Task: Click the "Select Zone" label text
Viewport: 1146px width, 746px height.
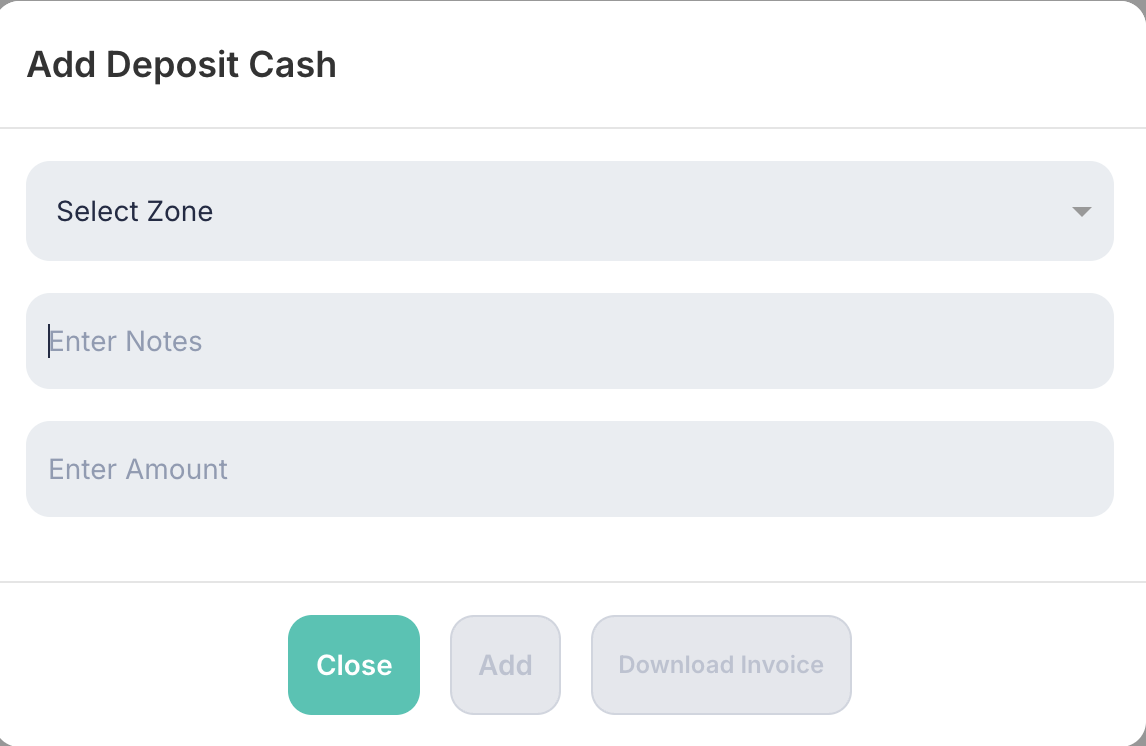Action: (135, 212)
